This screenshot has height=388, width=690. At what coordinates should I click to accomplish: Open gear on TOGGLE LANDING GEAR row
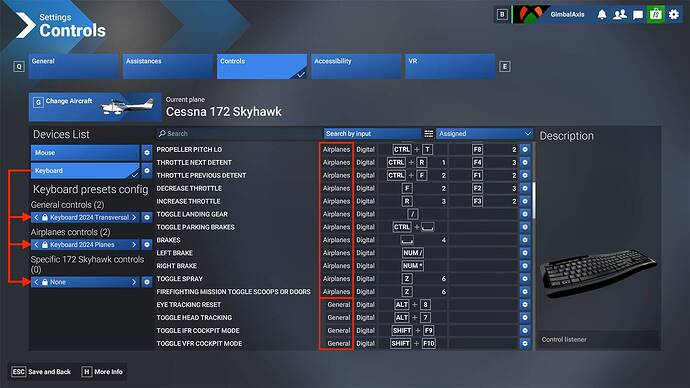pyautogui.click(x=525, y=214)
